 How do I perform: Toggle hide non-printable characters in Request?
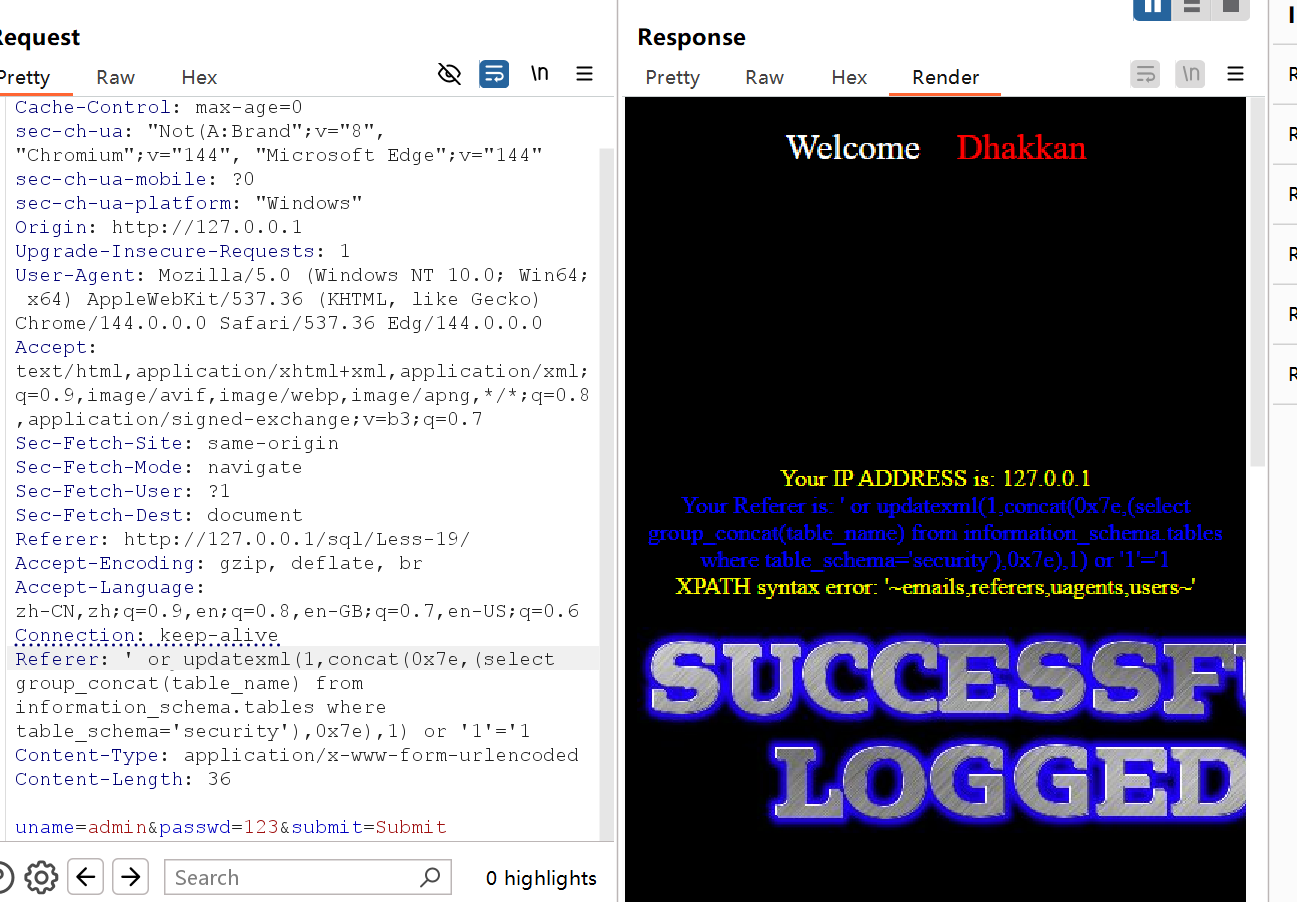point(450,74)
